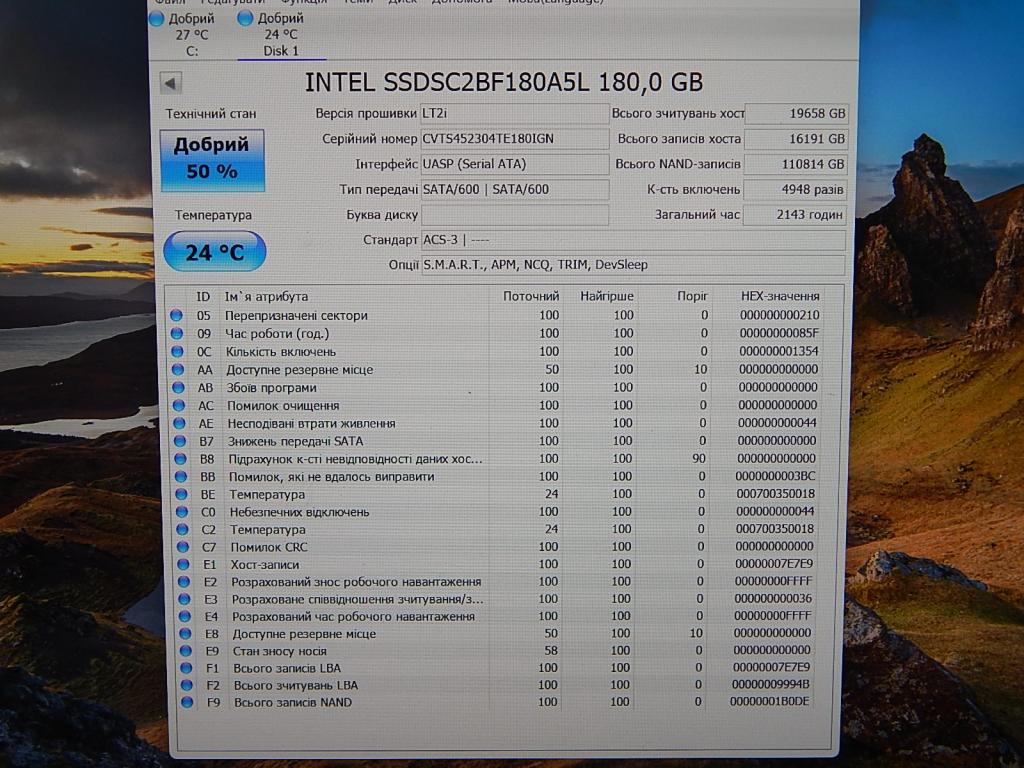Click status dot of attribute E8 row

pos(185,633)
